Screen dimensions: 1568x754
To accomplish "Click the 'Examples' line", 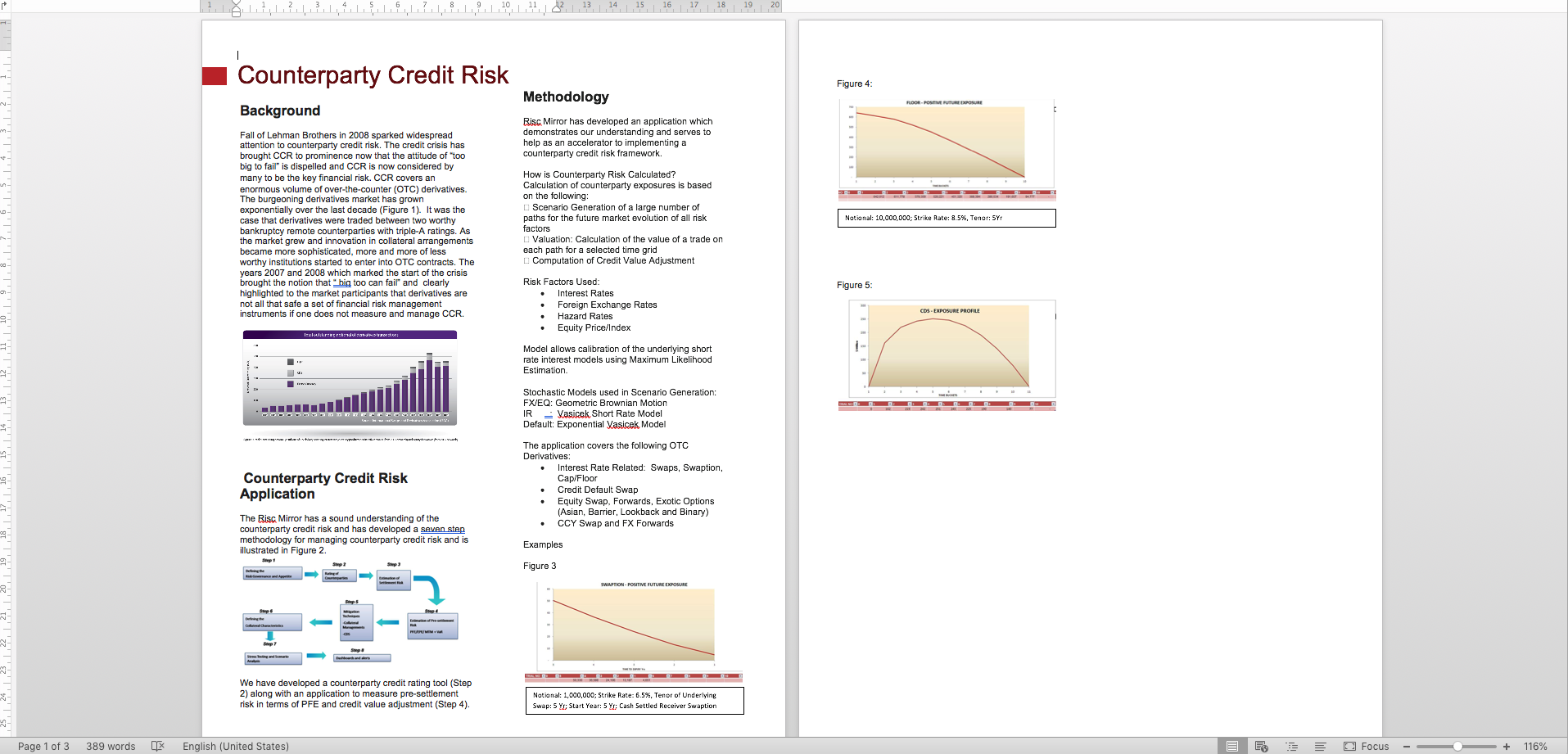I will (543, 544).
